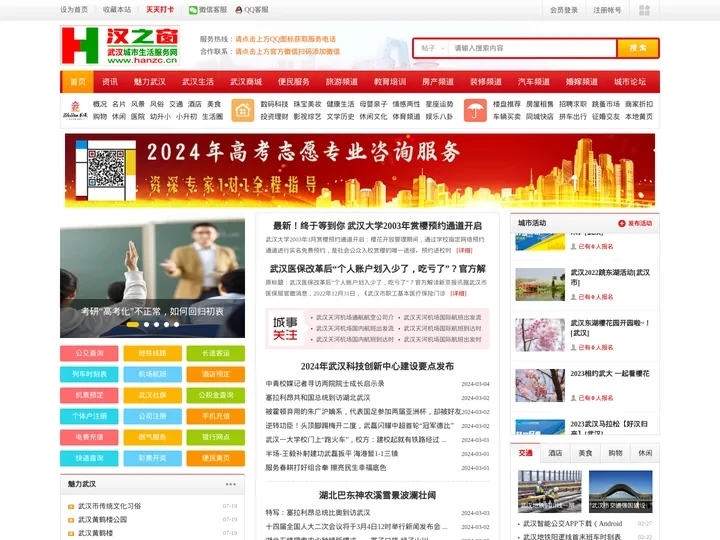
Task: Click the 机场航班 button
Action: [152, 374]
